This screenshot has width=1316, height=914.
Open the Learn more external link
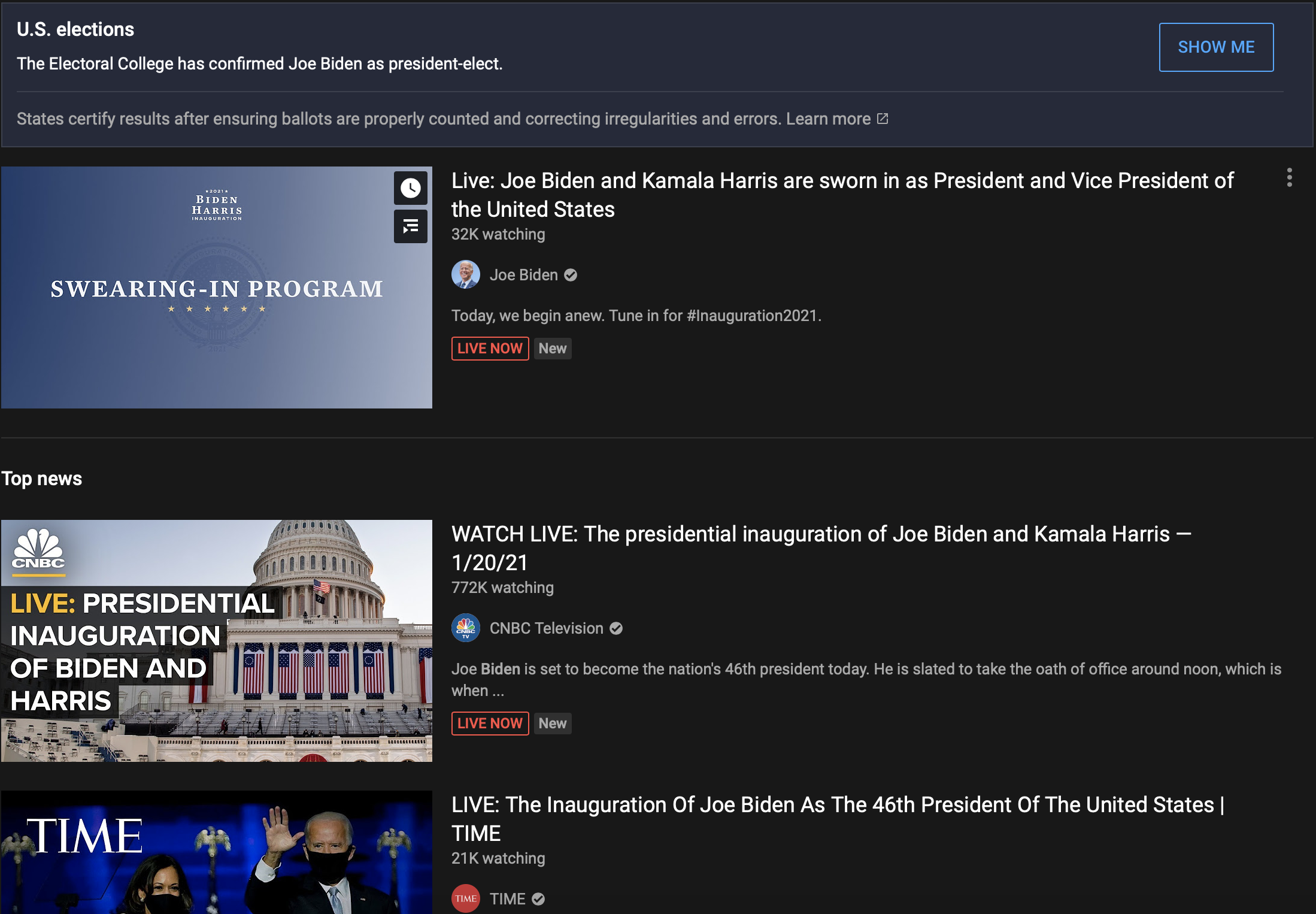837,119
